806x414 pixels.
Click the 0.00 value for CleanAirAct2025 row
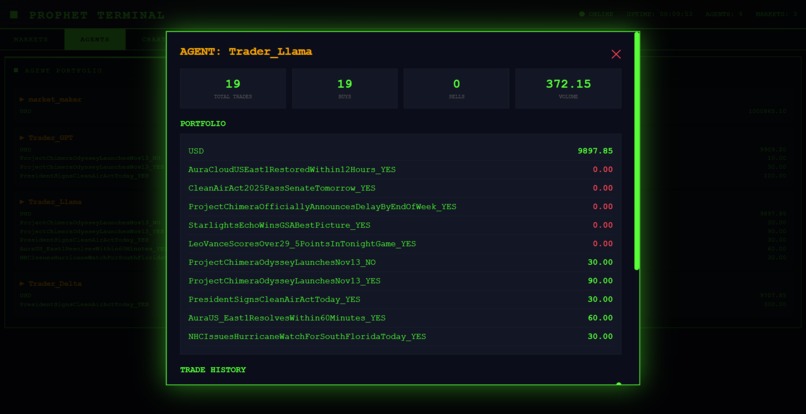click(602, 188)
